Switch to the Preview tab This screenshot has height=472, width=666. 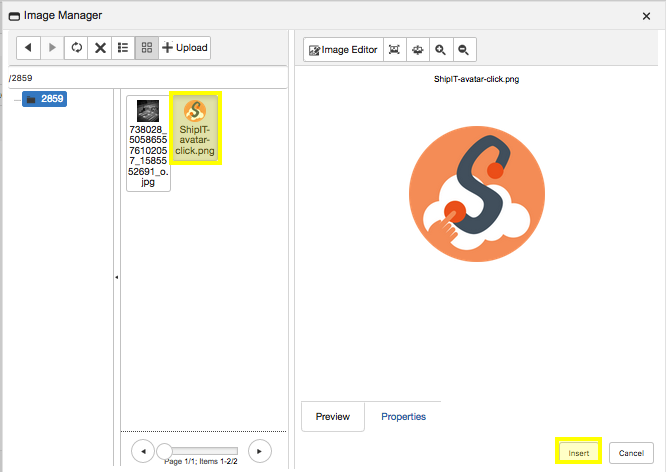333,416
